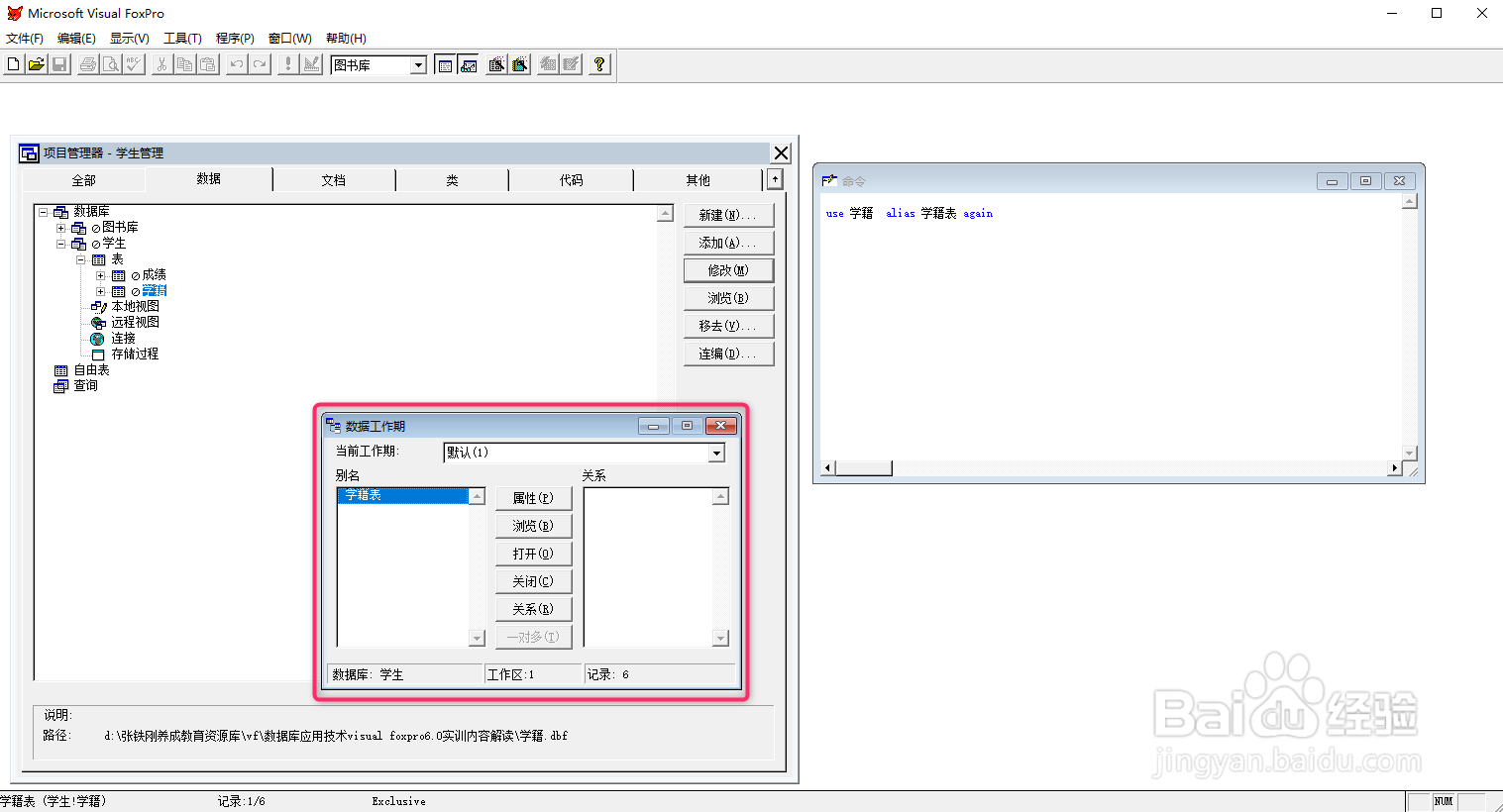Screen dimensions: 1503x812
Task: Open the 图书库 database dropdown in toolbar
Action: point(418,65)
